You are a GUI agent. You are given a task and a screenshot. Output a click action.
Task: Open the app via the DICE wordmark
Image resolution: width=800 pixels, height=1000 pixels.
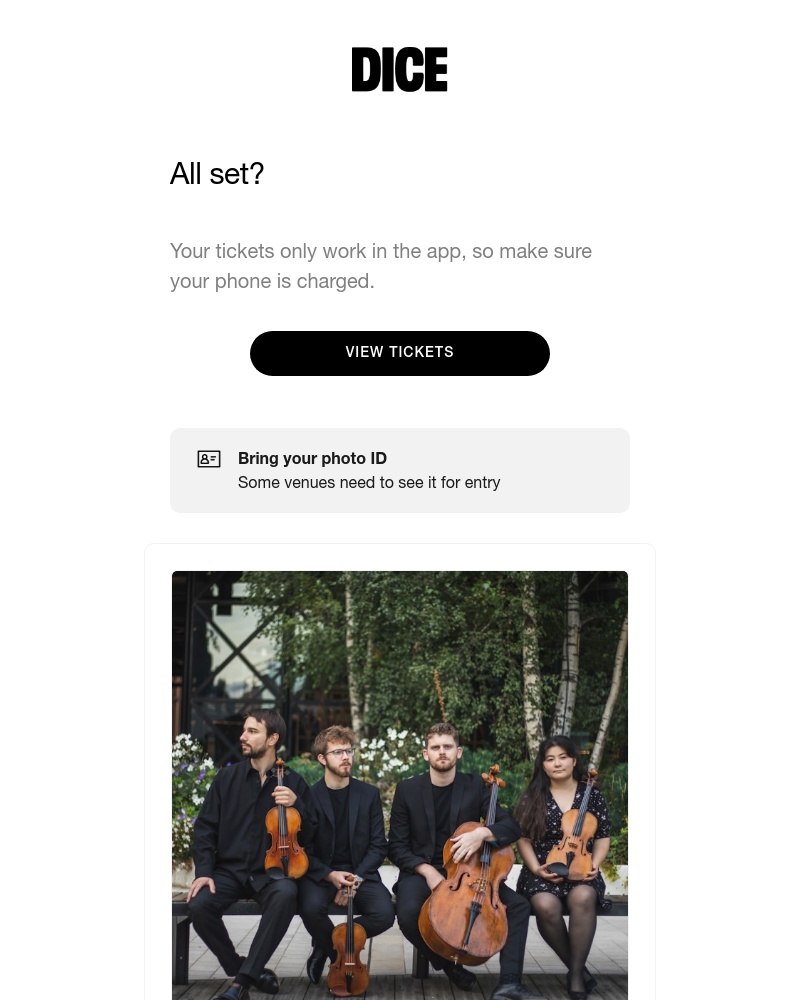(x=399, y=69)
